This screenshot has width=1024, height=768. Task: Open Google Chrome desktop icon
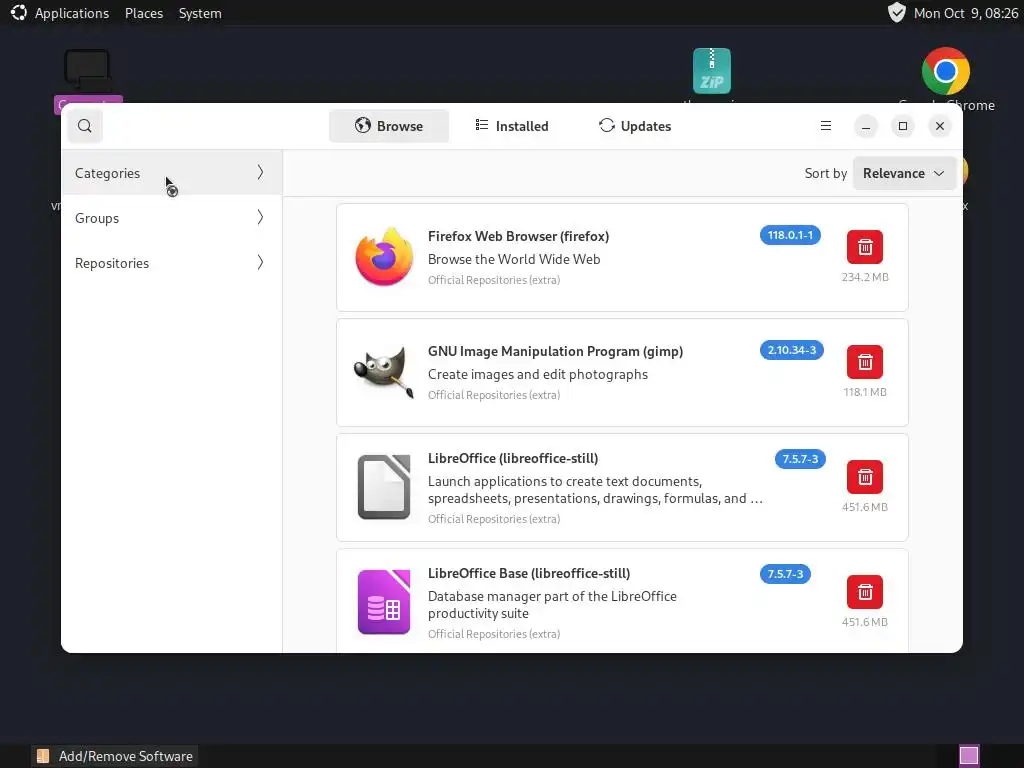946,71
